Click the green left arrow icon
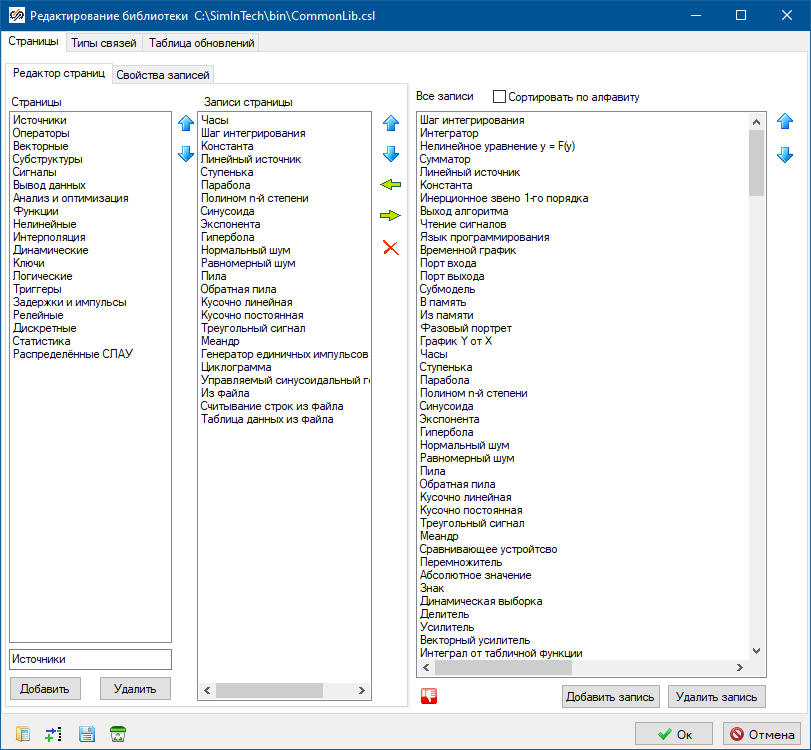 [x=390, y=185]
